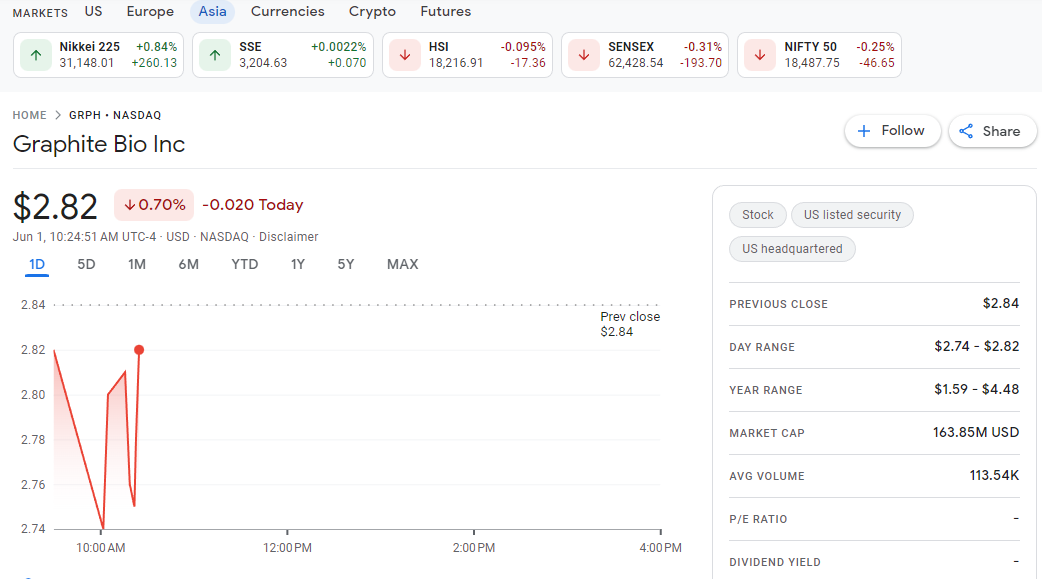This screenshot has height=579, width=1042.
Task: Click the SENSEX red down-arrow icon
Action: click(x=584, y=55)
